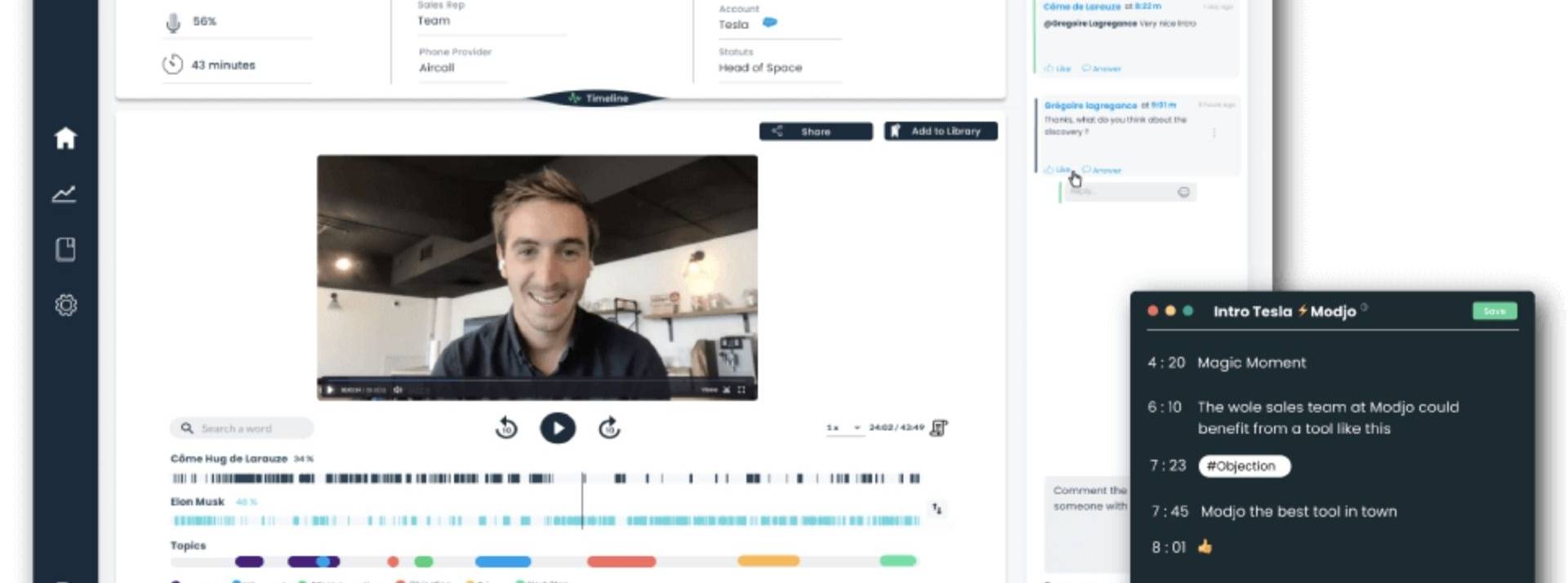Open the library notebook icon in sidebar
1568x583 pixels.
(65, 249)
